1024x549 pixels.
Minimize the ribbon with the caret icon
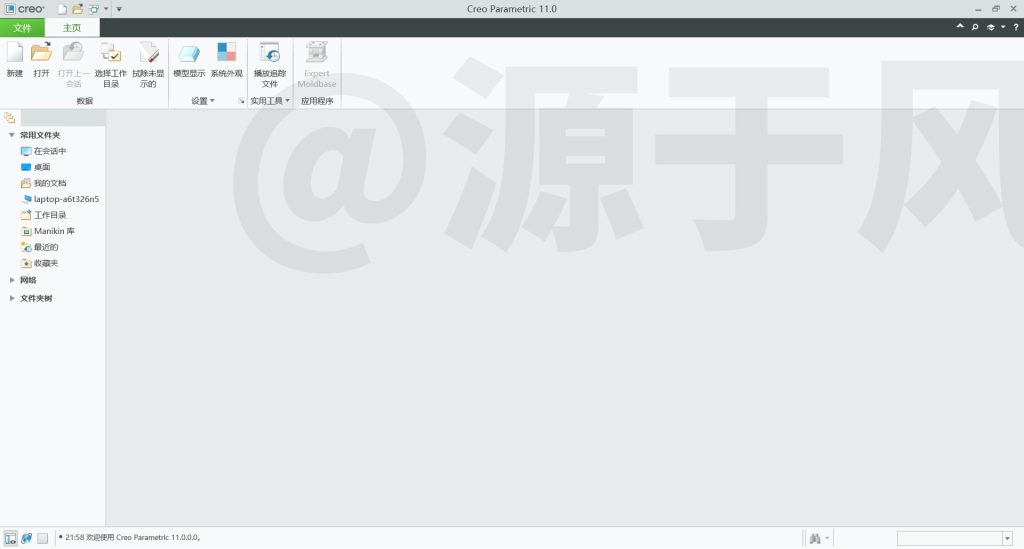[959, 26]
